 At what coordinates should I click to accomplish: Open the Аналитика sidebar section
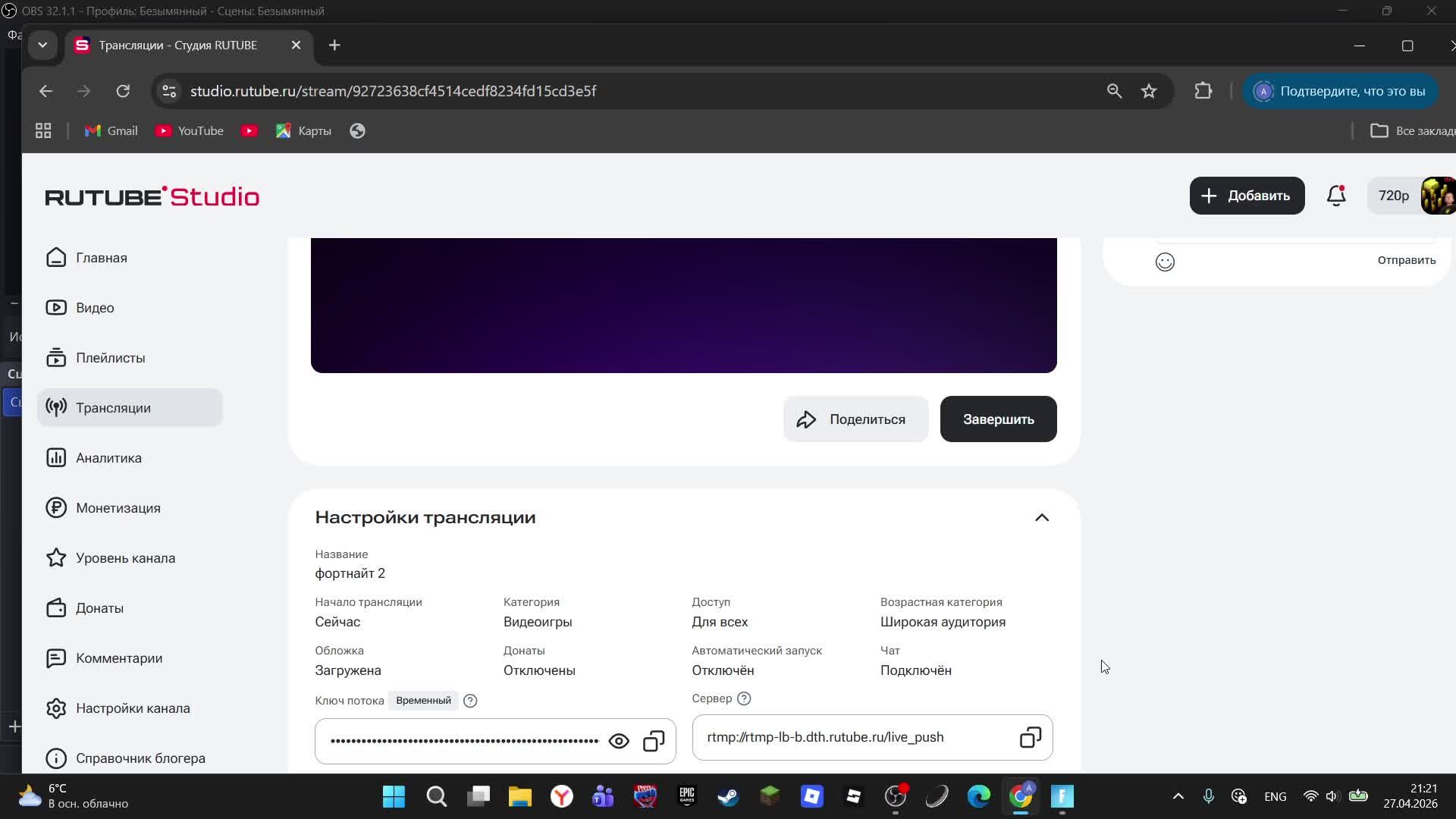[x=108, y=458]
